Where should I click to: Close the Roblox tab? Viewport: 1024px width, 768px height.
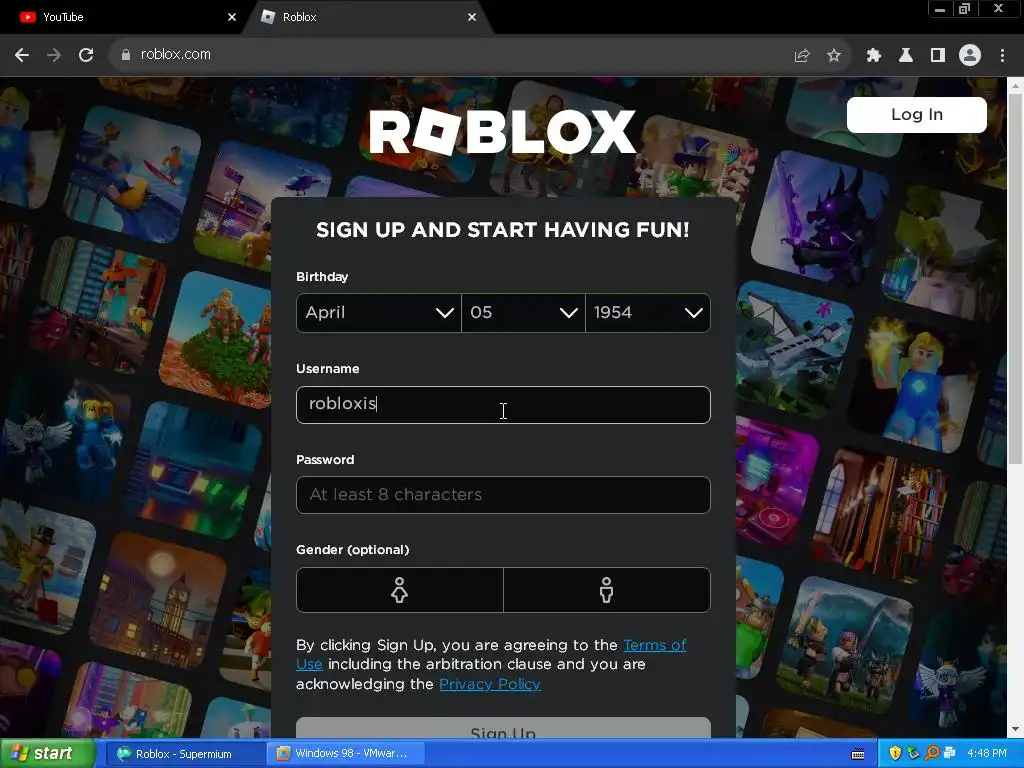pos(472,17)
